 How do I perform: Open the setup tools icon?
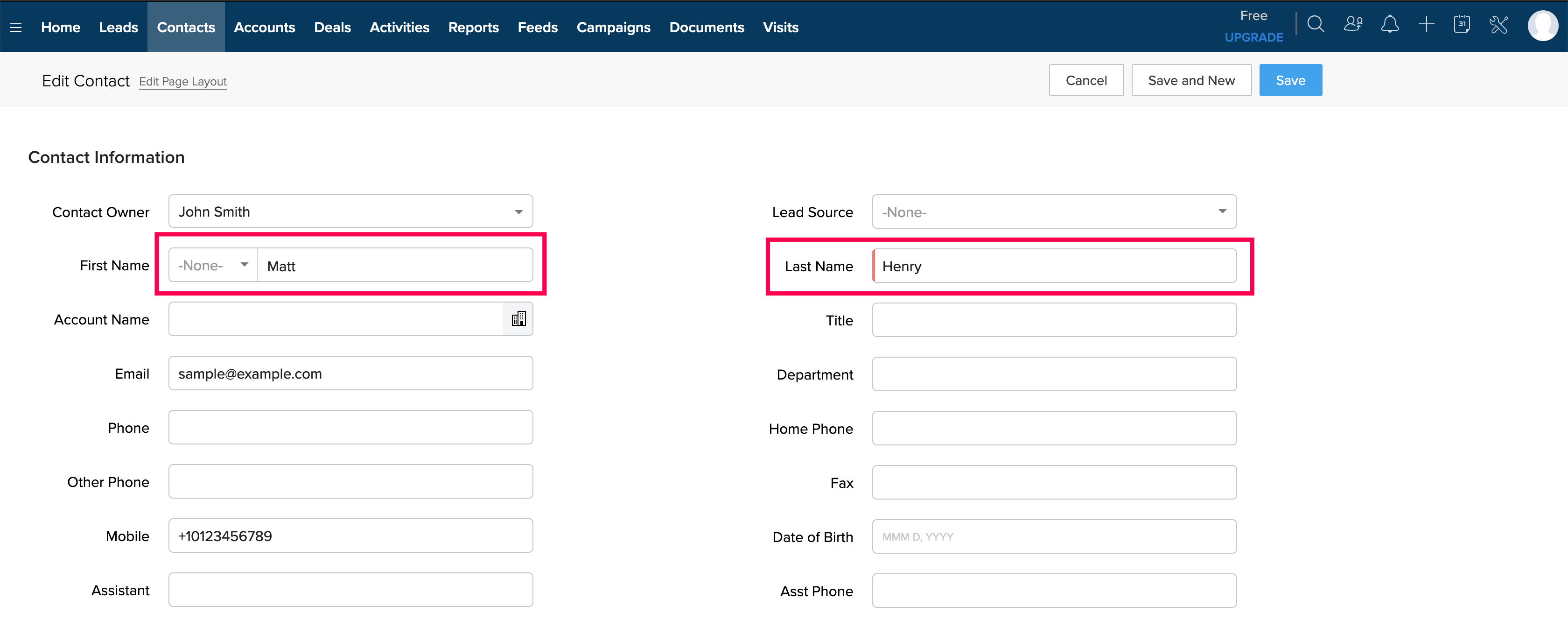[1498, 25]
